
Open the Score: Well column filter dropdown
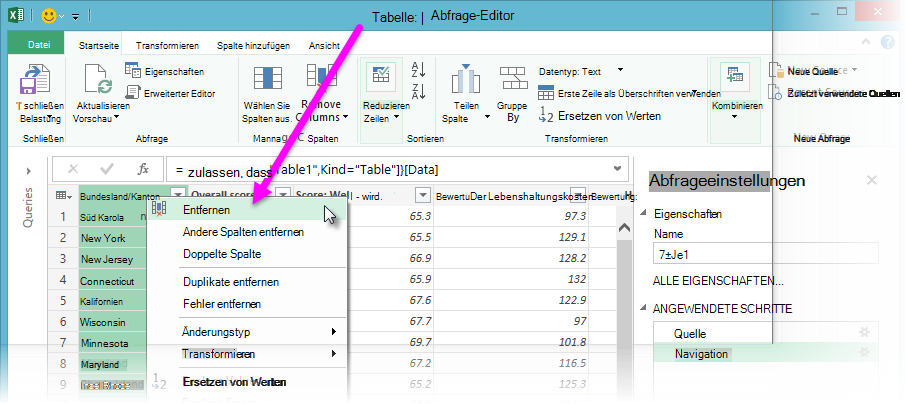(x=424, y=194)
